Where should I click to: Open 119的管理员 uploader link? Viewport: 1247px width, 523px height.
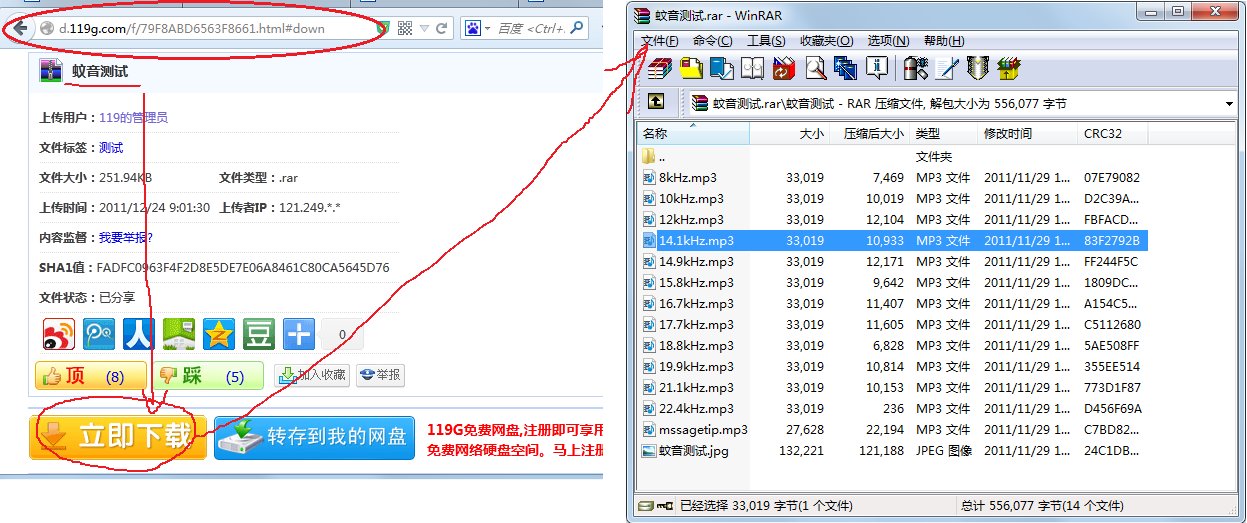[x=133, y=117]
